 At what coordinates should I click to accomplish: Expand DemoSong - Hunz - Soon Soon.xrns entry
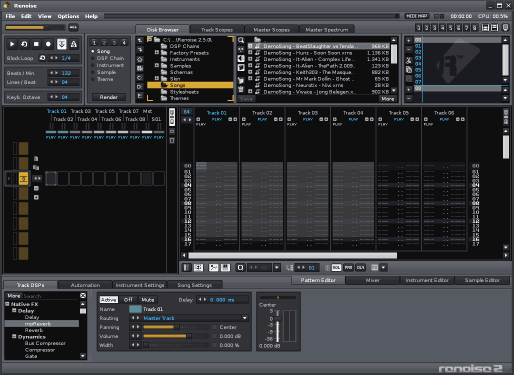(x=250, y=53)
